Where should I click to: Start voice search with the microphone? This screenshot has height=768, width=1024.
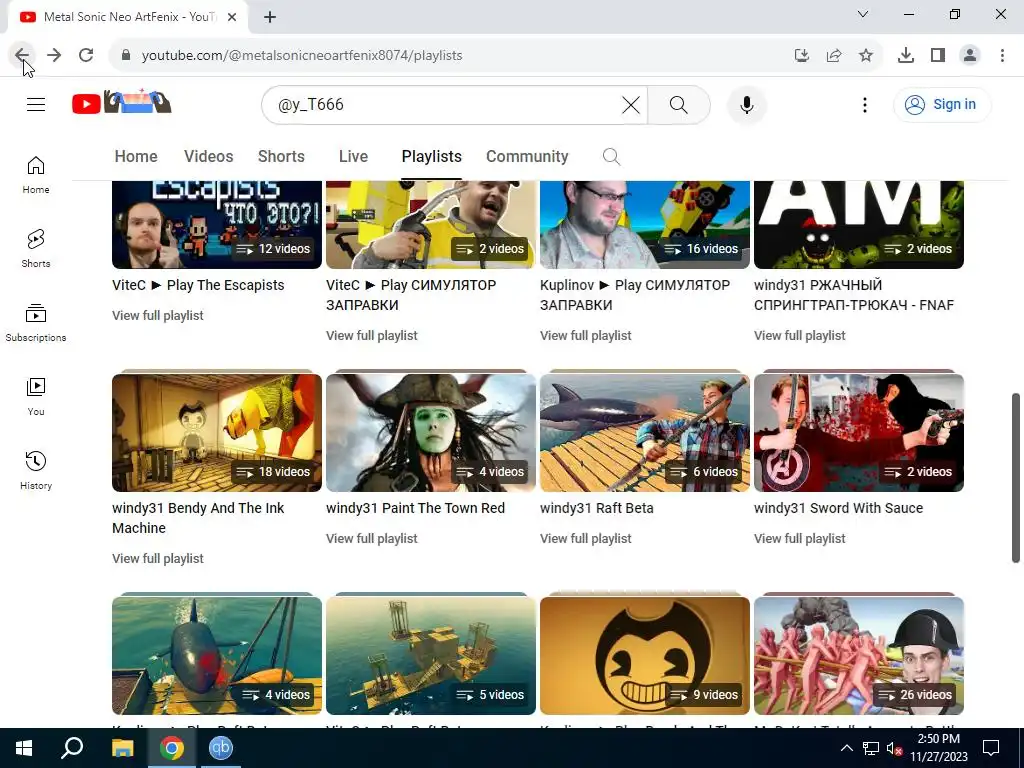[746, 104]
